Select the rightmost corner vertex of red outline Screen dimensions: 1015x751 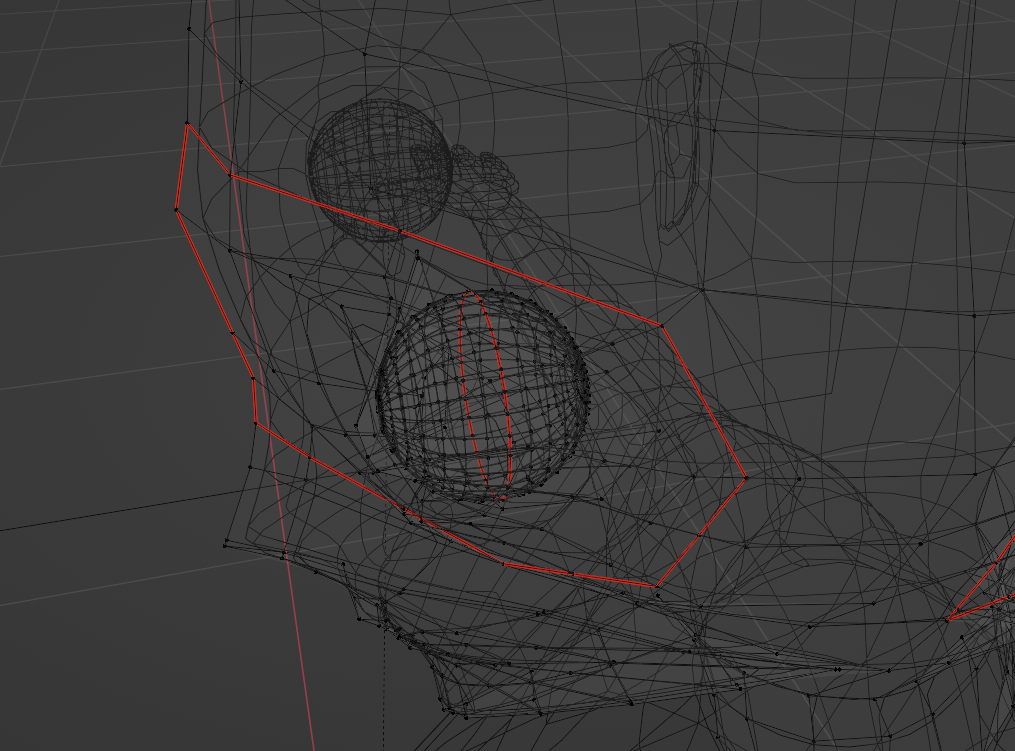745,477
